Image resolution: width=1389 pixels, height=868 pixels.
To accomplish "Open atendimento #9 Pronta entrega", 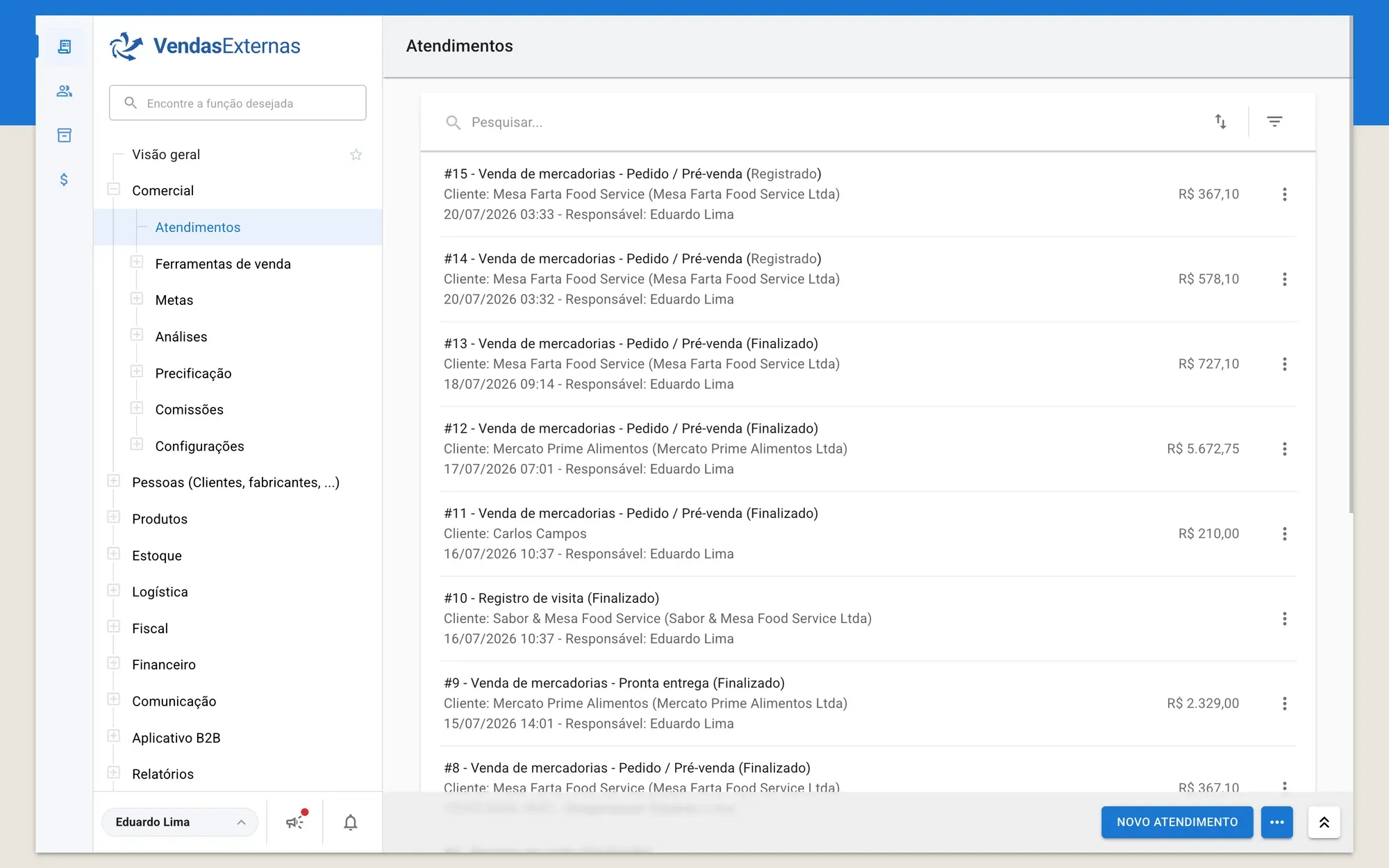I will click(867, 703).
